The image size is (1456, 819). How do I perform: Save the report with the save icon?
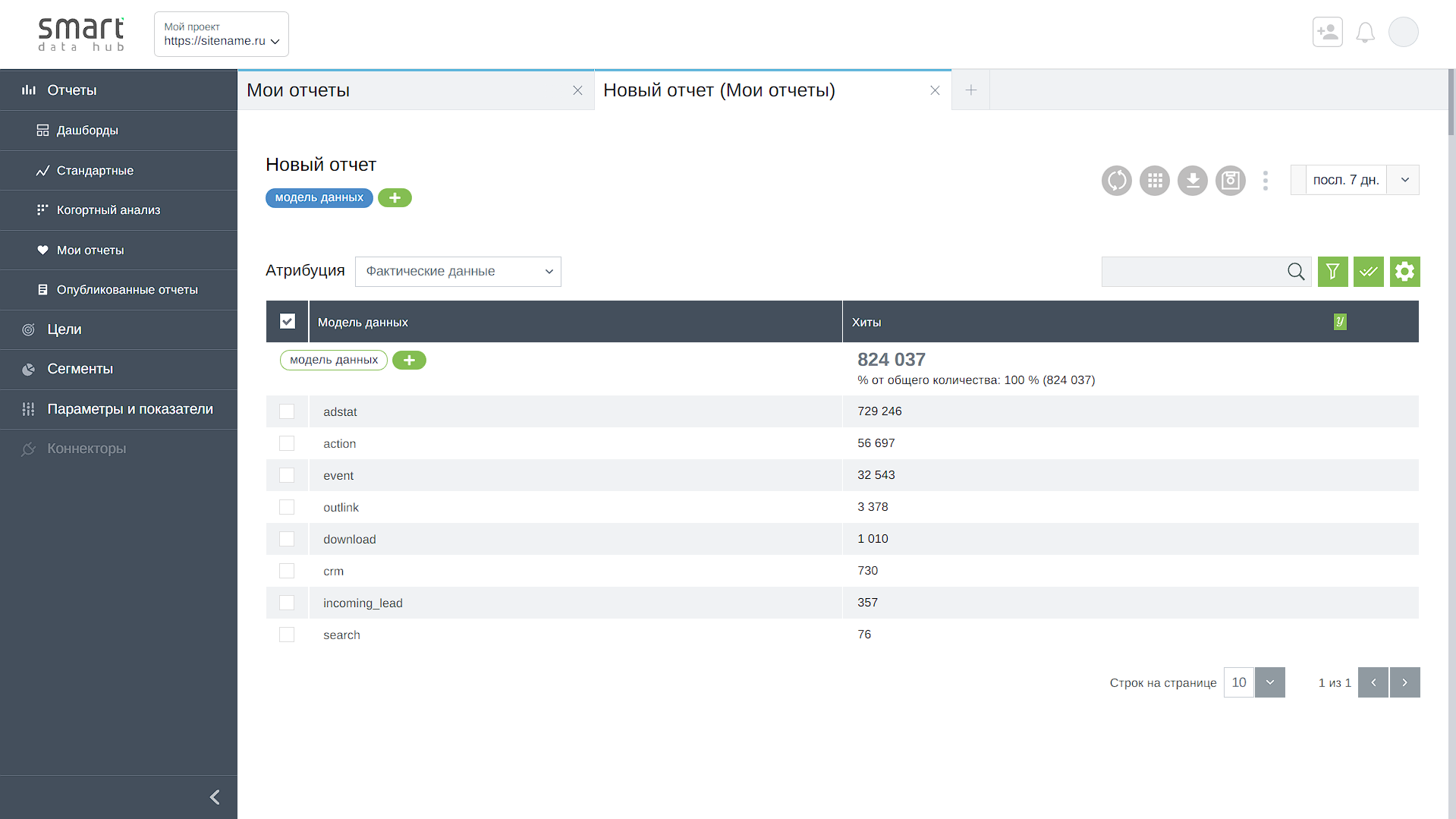(1231, 181)
